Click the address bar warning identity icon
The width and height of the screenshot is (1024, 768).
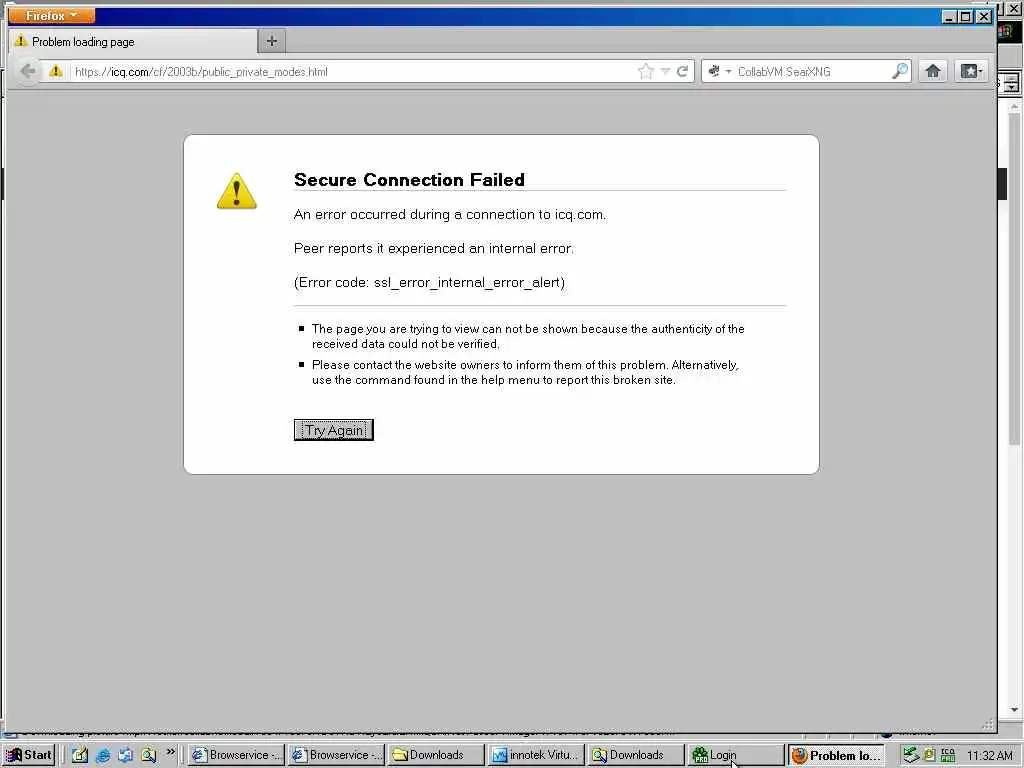[56, 71]
